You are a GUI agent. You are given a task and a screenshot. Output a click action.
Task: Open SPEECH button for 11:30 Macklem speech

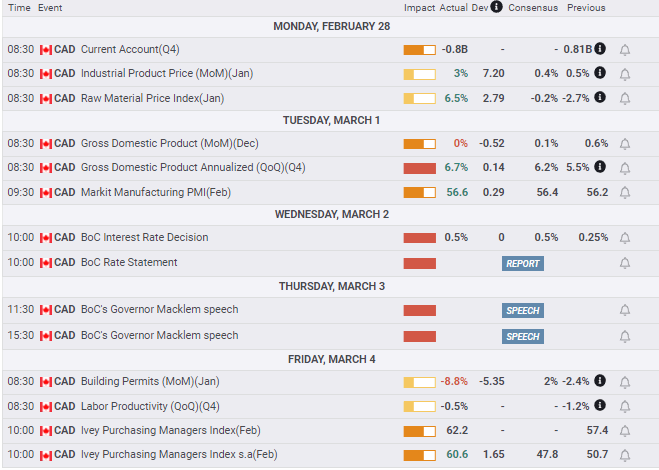522,311
